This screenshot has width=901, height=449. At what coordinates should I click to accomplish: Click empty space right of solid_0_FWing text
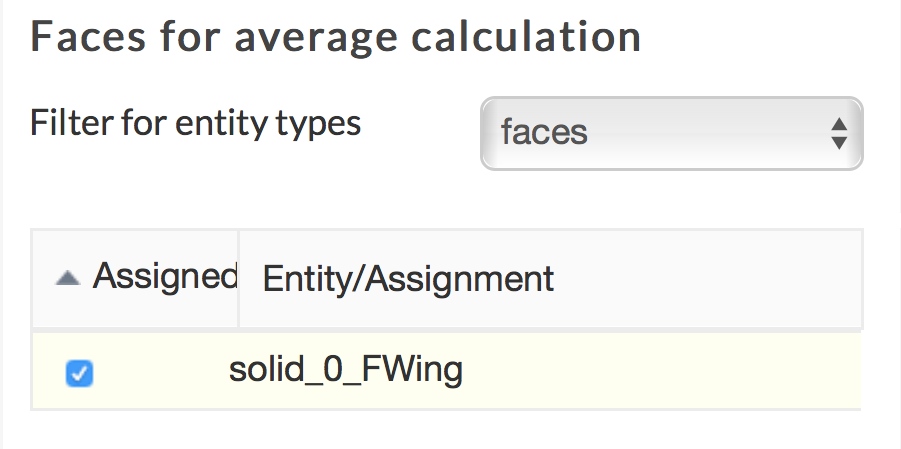[660, 371]
